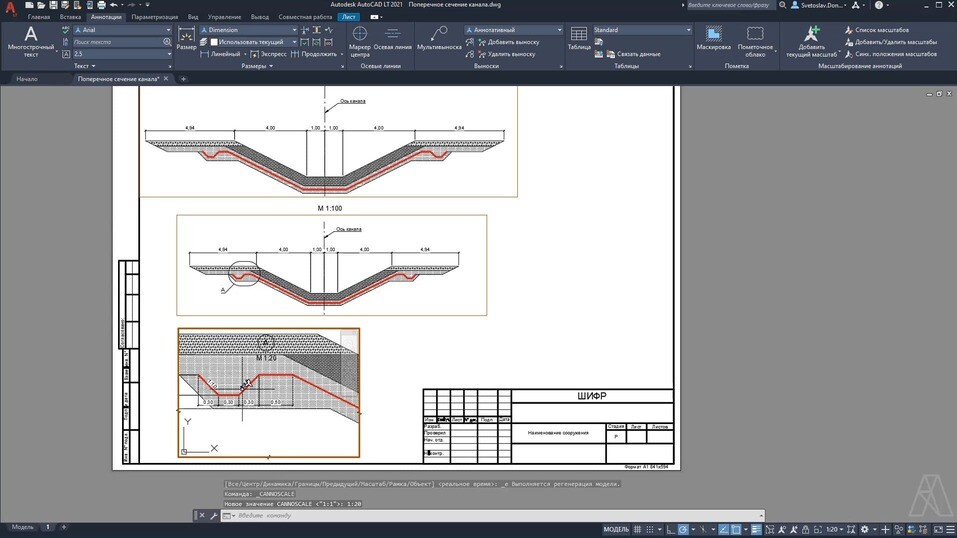957x538 pixels.
Task: Click the dimension layer stack icon
Action: click(x=204, y=42)
